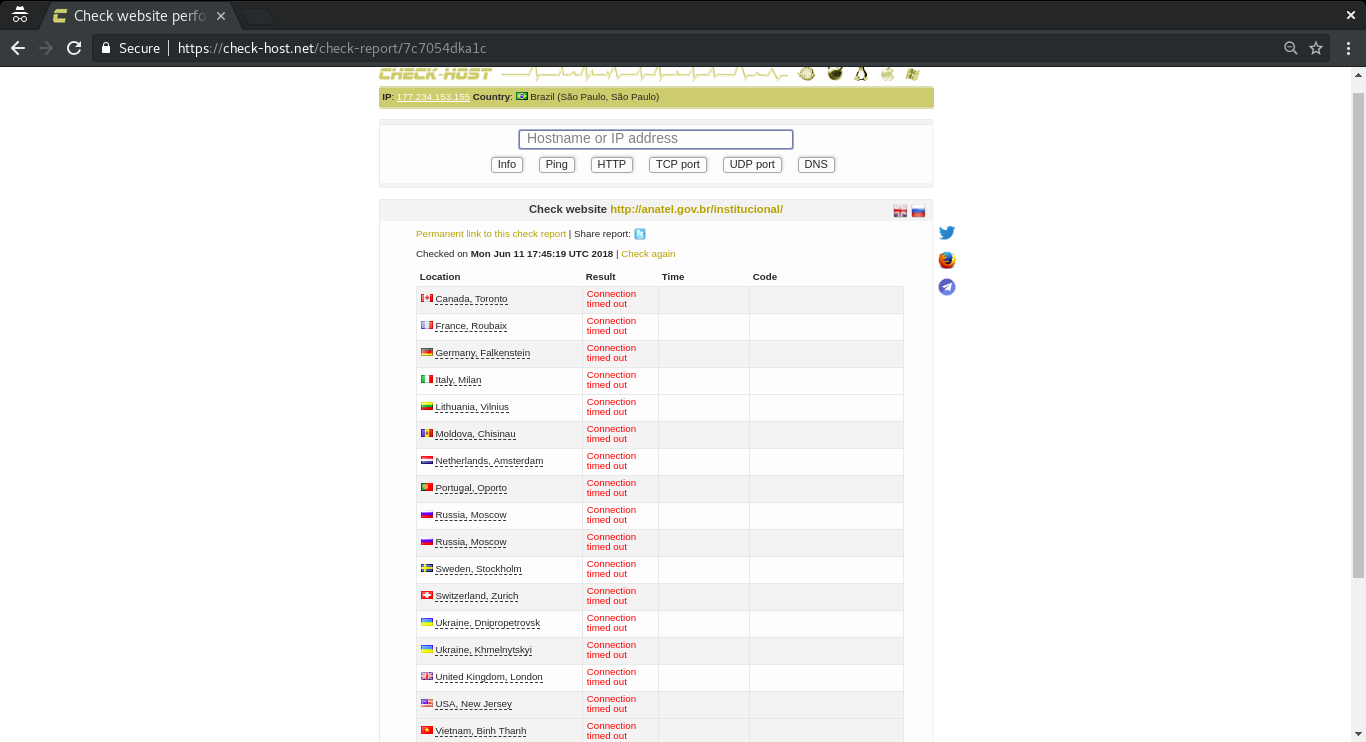Click the Portugal, Oporto location link
Screen dimensions: 1366x742
tap(471, 488)
